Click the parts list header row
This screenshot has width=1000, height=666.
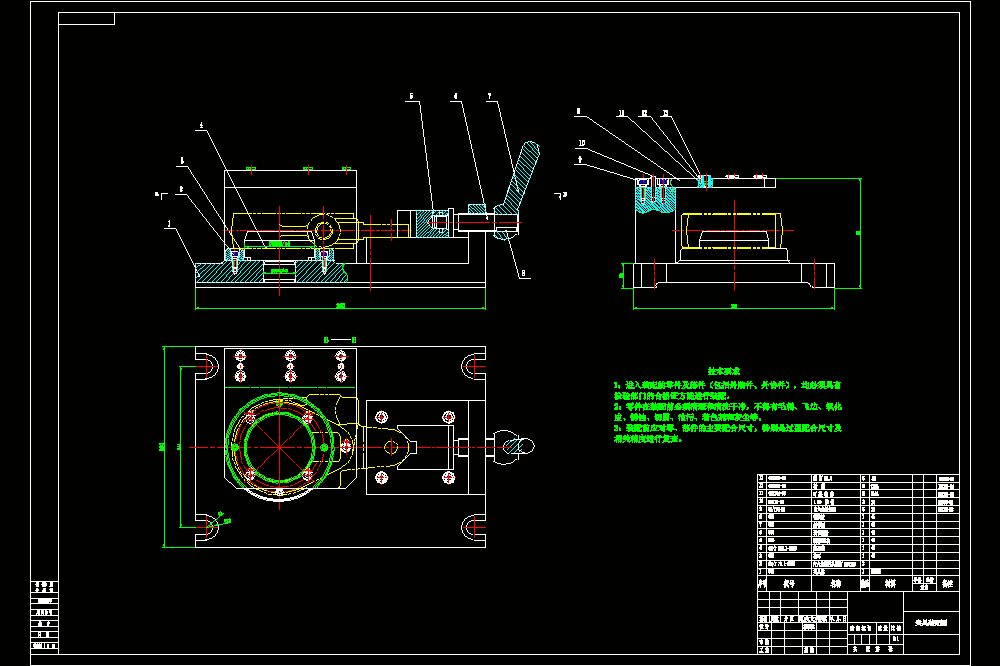pos(858,584)
